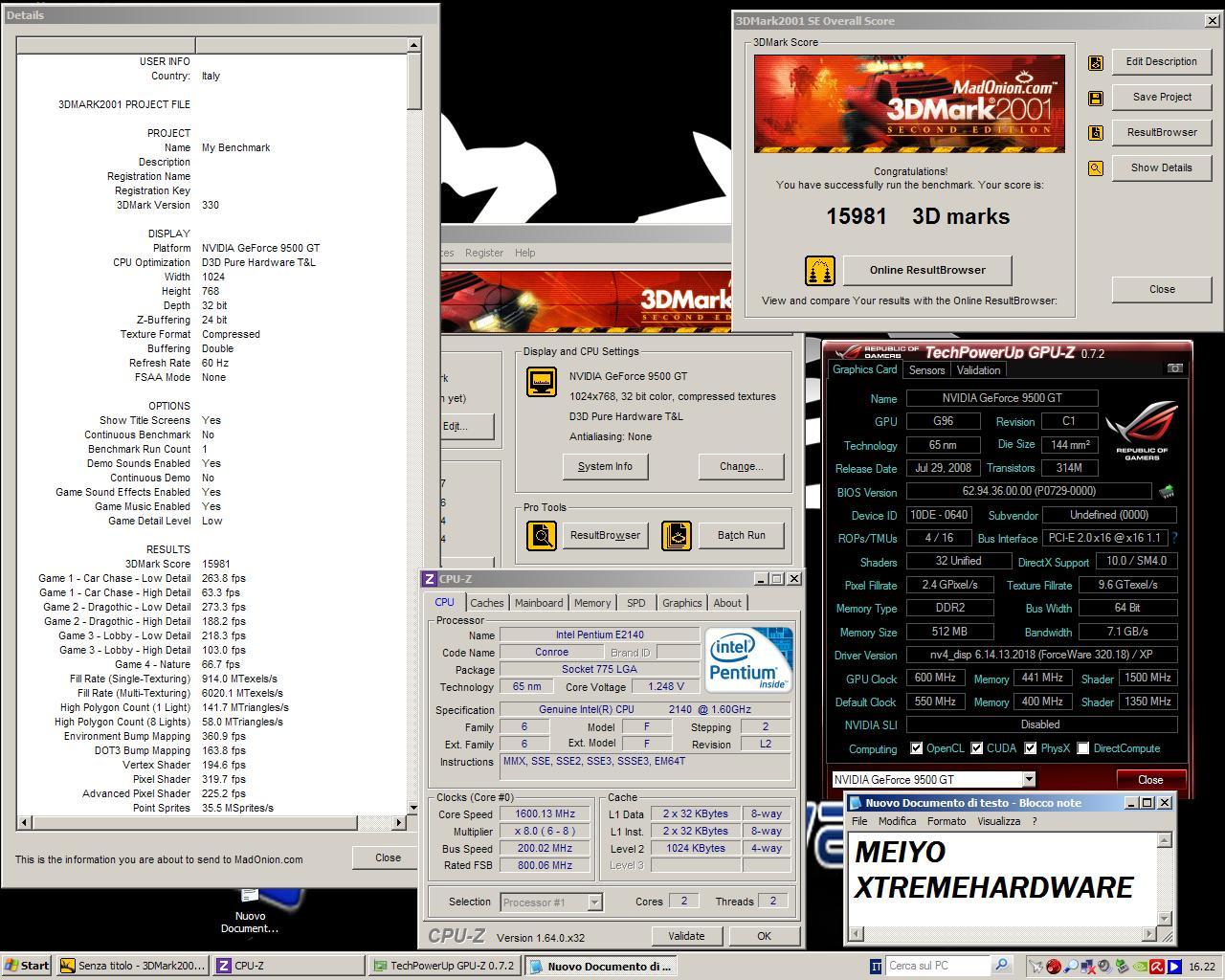Click the Cerca sul PC search field

click(x=938, y=966)
